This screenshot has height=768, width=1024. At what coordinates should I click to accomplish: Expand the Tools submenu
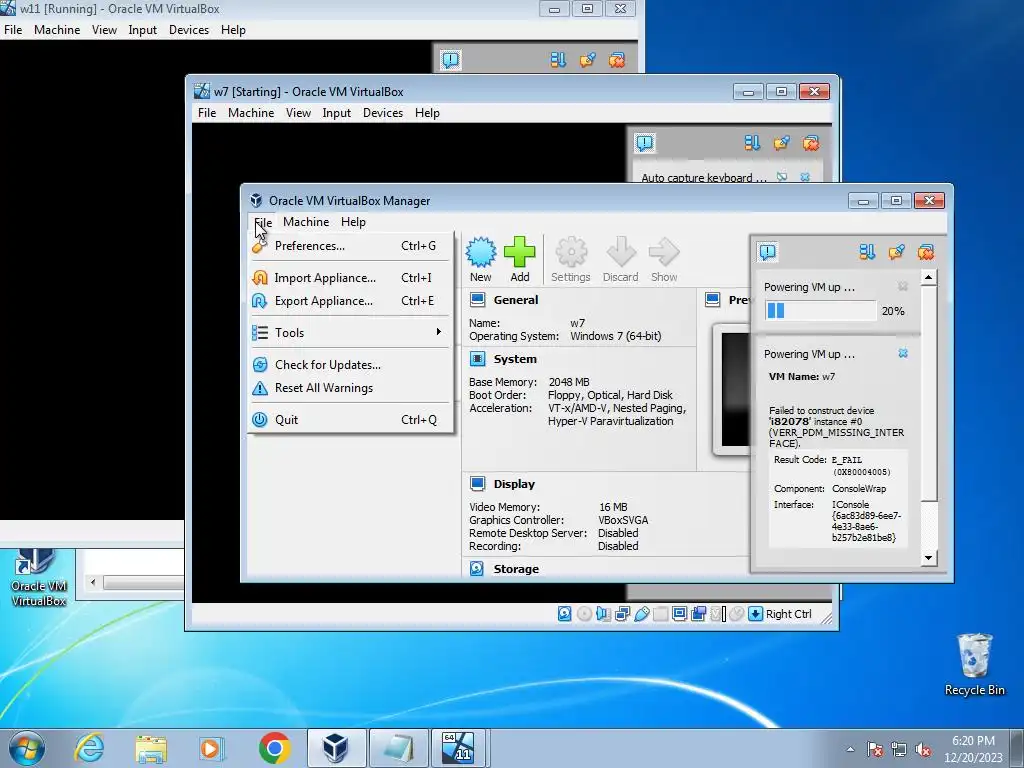[350, 332]
